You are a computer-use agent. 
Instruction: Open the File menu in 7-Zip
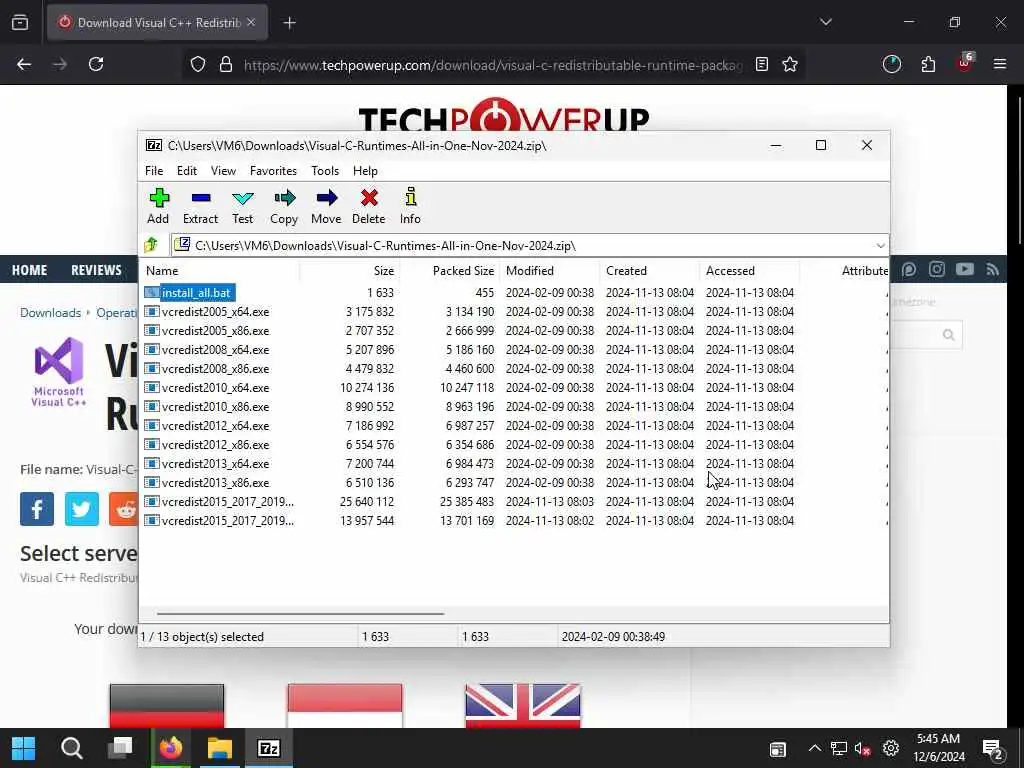tap(154, 170)
